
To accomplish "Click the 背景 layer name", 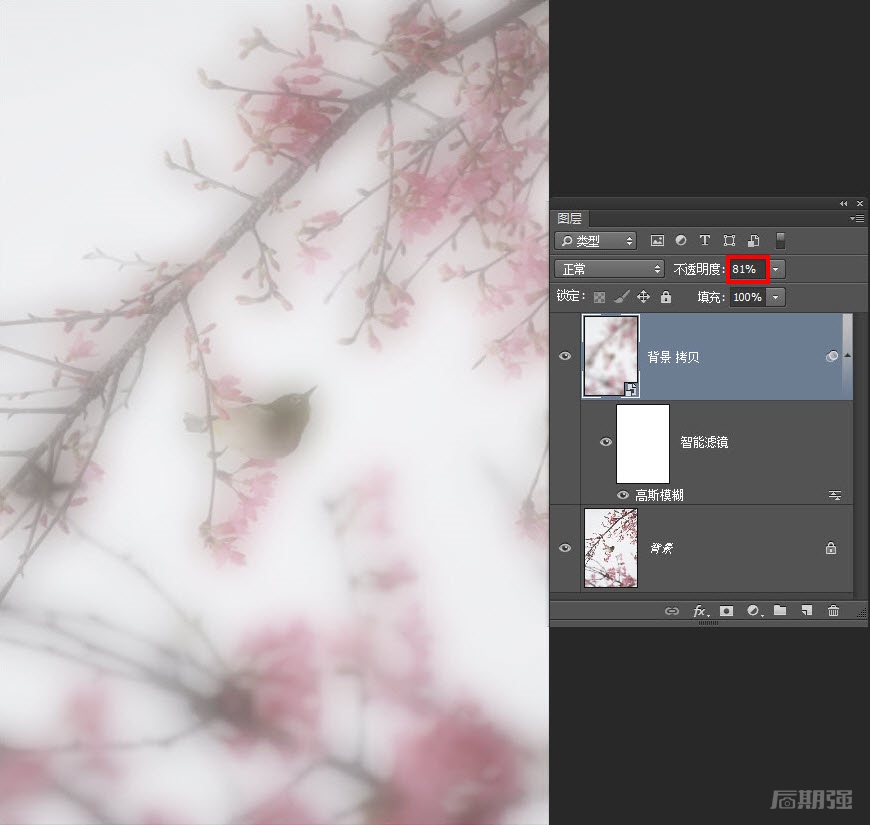I will [x=661, y=548].
